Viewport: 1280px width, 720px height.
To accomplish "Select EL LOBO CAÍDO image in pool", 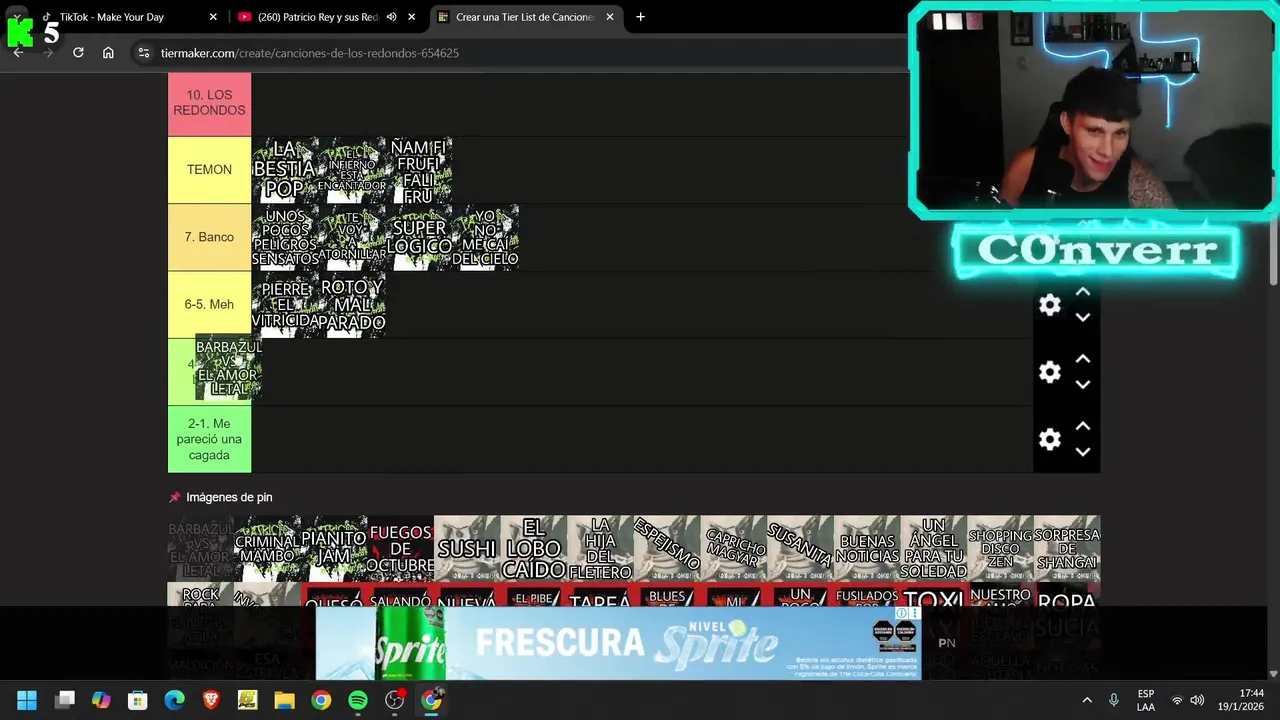I will pyautogui.click(x=534, y=549).
